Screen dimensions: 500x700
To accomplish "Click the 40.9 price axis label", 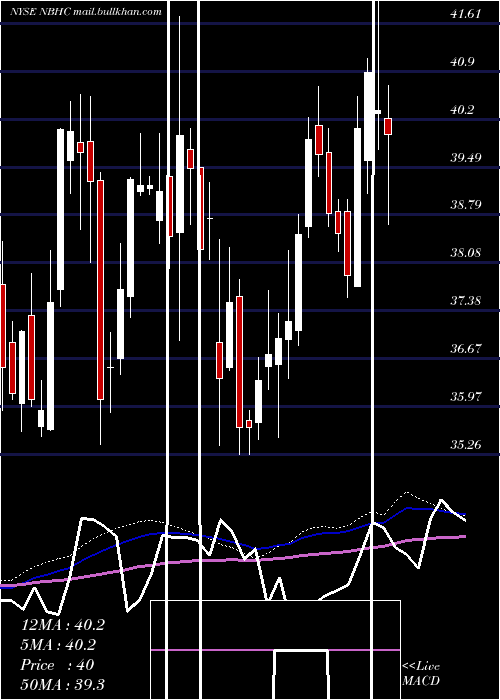I will coord(462,62).
